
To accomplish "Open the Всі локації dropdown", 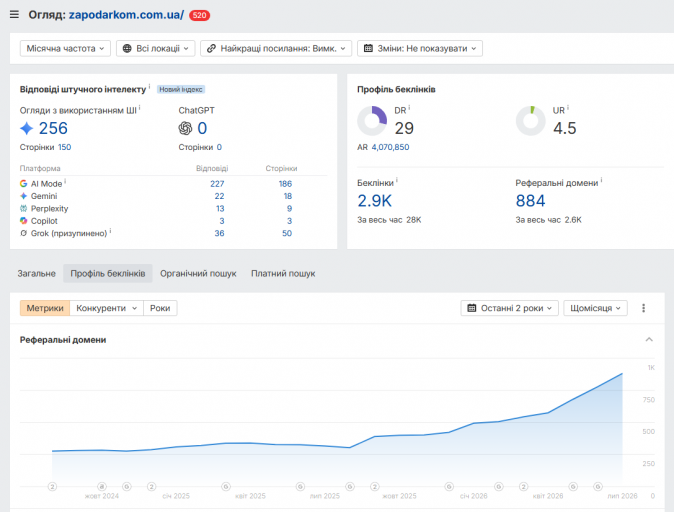I will (156, 48).
